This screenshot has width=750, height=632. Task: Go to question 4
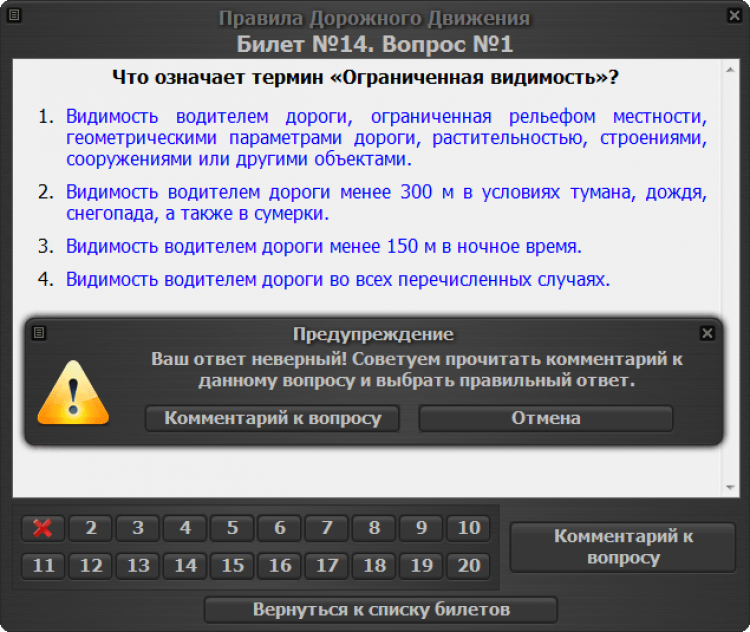point(185,528)
